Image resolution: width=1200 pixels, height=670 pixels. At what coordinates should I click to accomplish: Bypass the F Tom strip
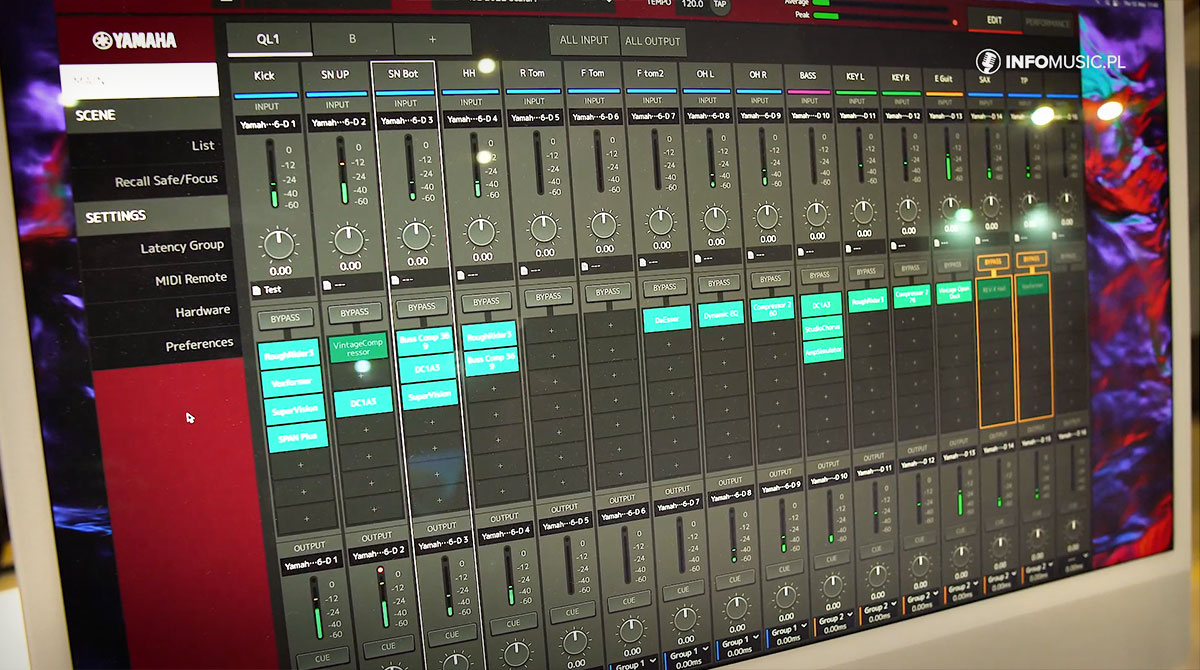tap(608, 292)
